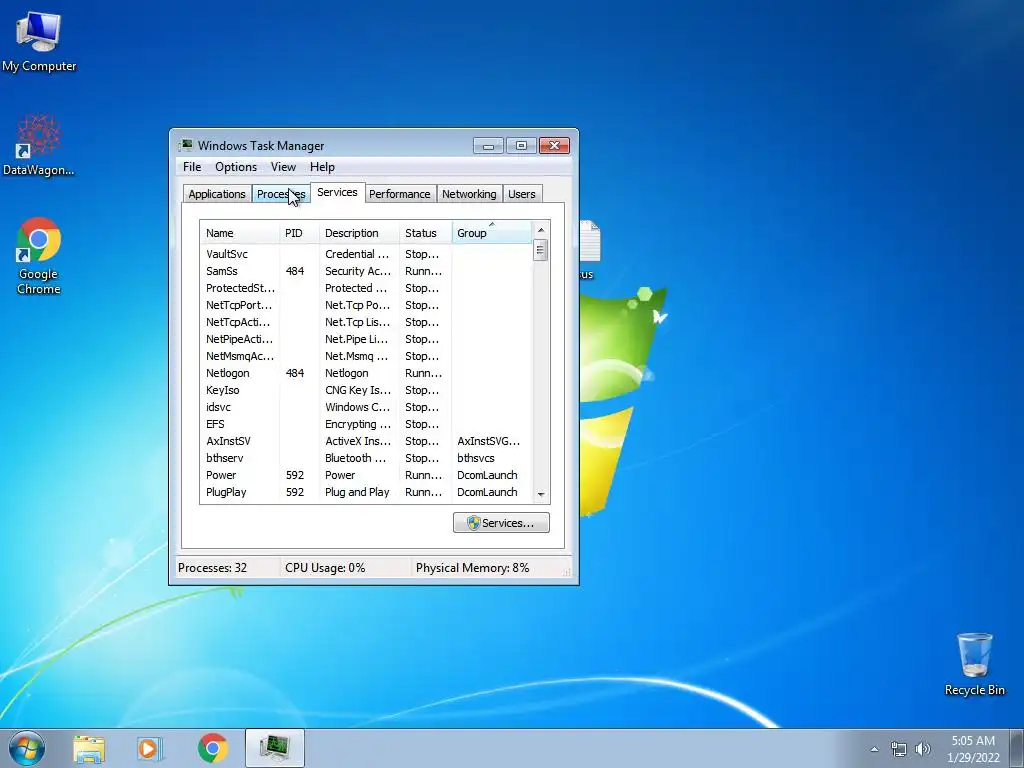
Task: Open the Help menu
Action: click(322, 167)
